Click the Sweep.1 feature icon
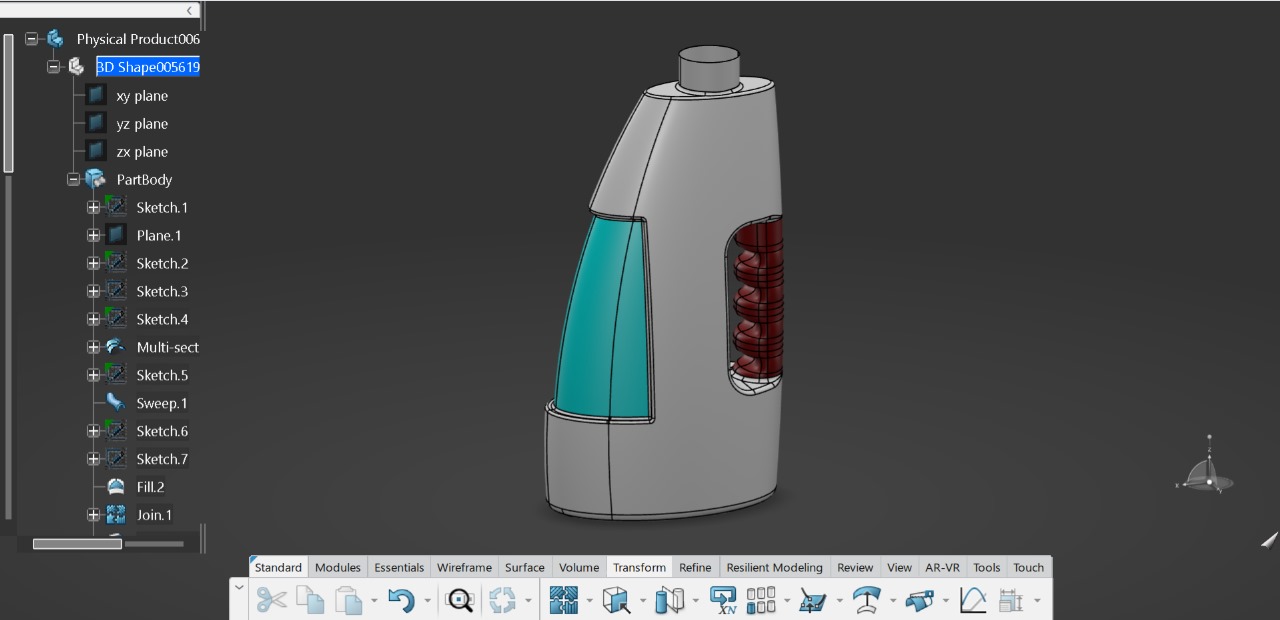The height and width of the screenshot is (620, 1280). [x=116, y=403]
